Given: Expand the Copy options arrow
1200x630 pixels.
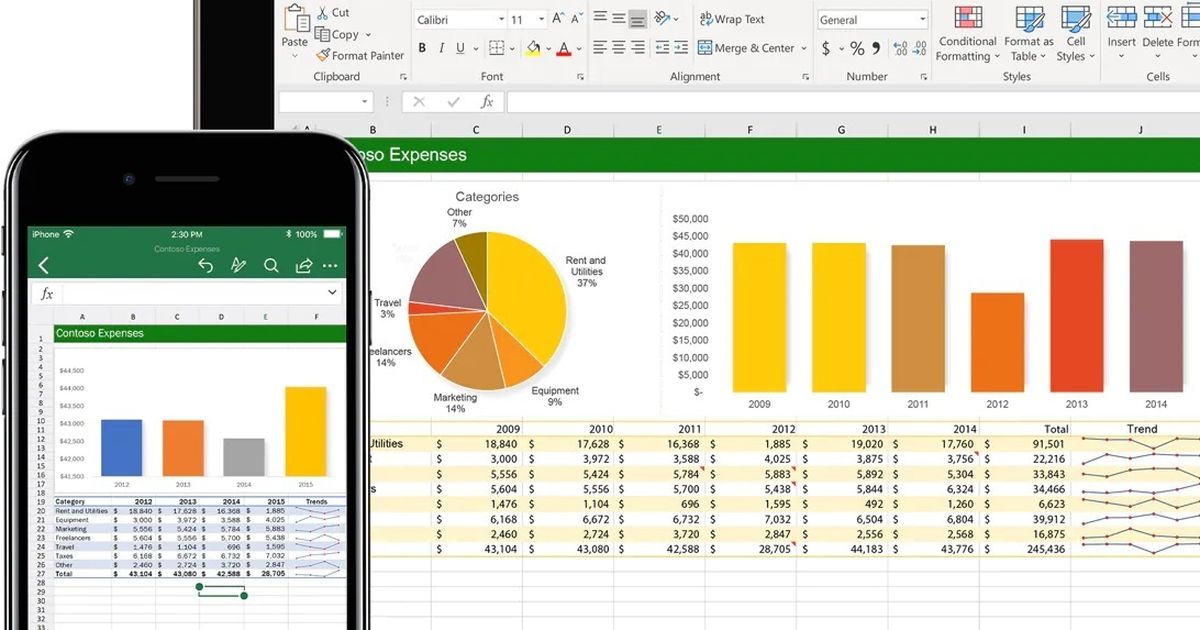Looking at the screenshot, I should (368, 35).
